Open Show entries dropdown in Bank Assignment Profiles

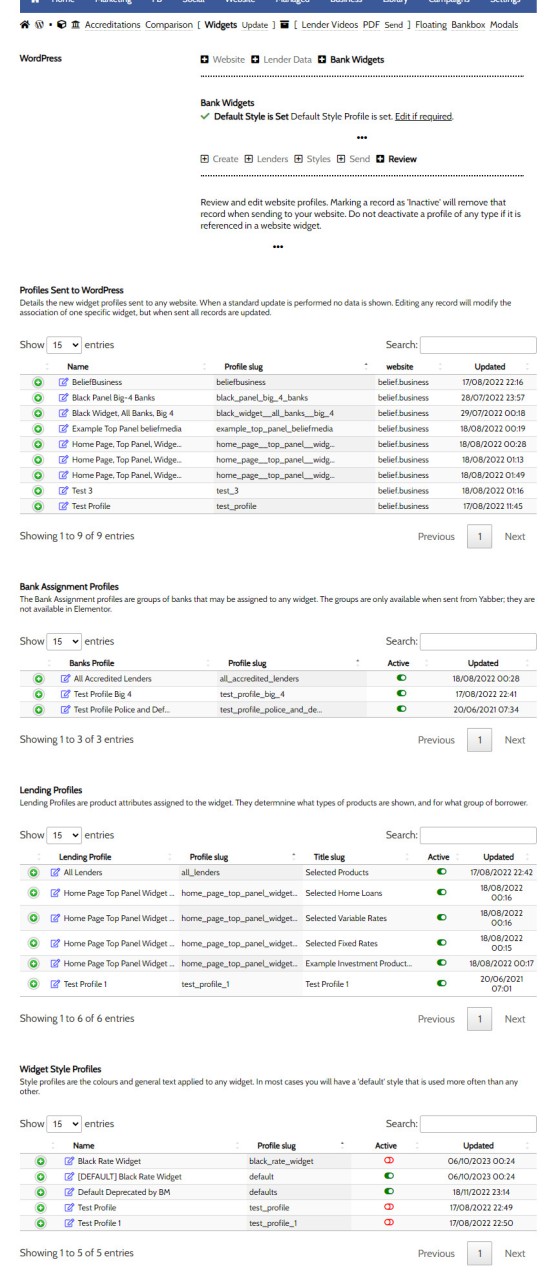tap(66, 640)
